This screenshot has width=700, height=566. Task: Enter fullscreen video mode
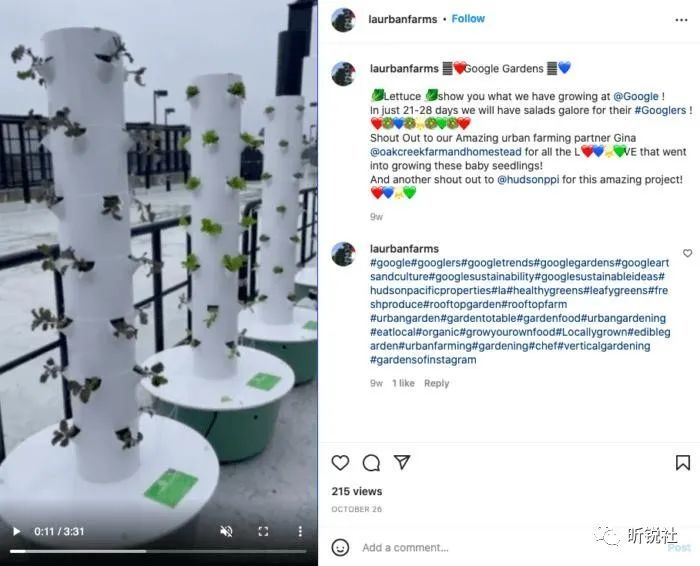263,531
